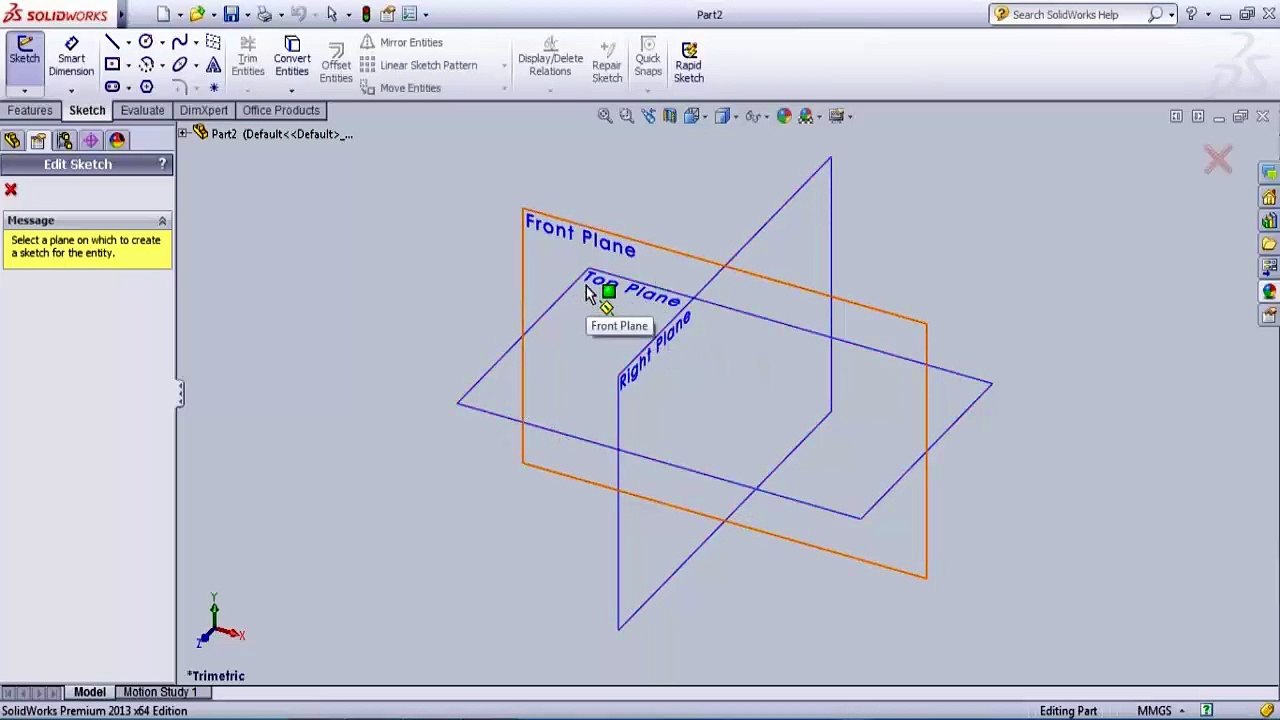Switch to the DimXpert tab
The width and height of the screenshot is (1280, 720).
click(204, 110)
